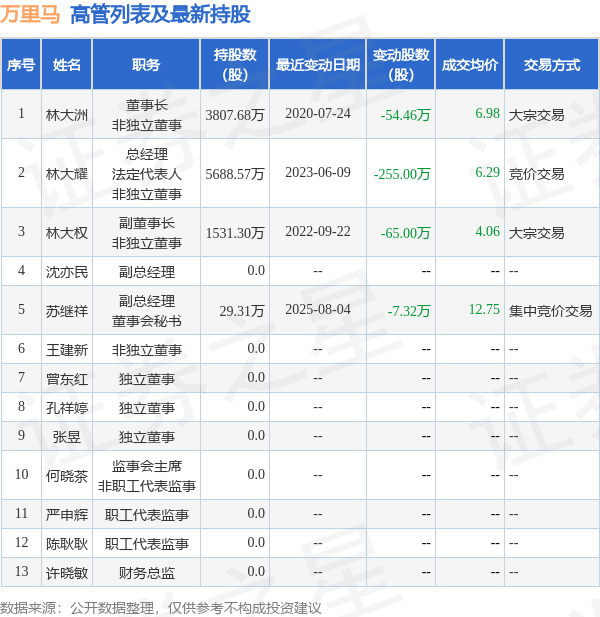Click the date 2025-08-04
The width and height of the screenshot is (600, 617).
click(x=318, y=309)
